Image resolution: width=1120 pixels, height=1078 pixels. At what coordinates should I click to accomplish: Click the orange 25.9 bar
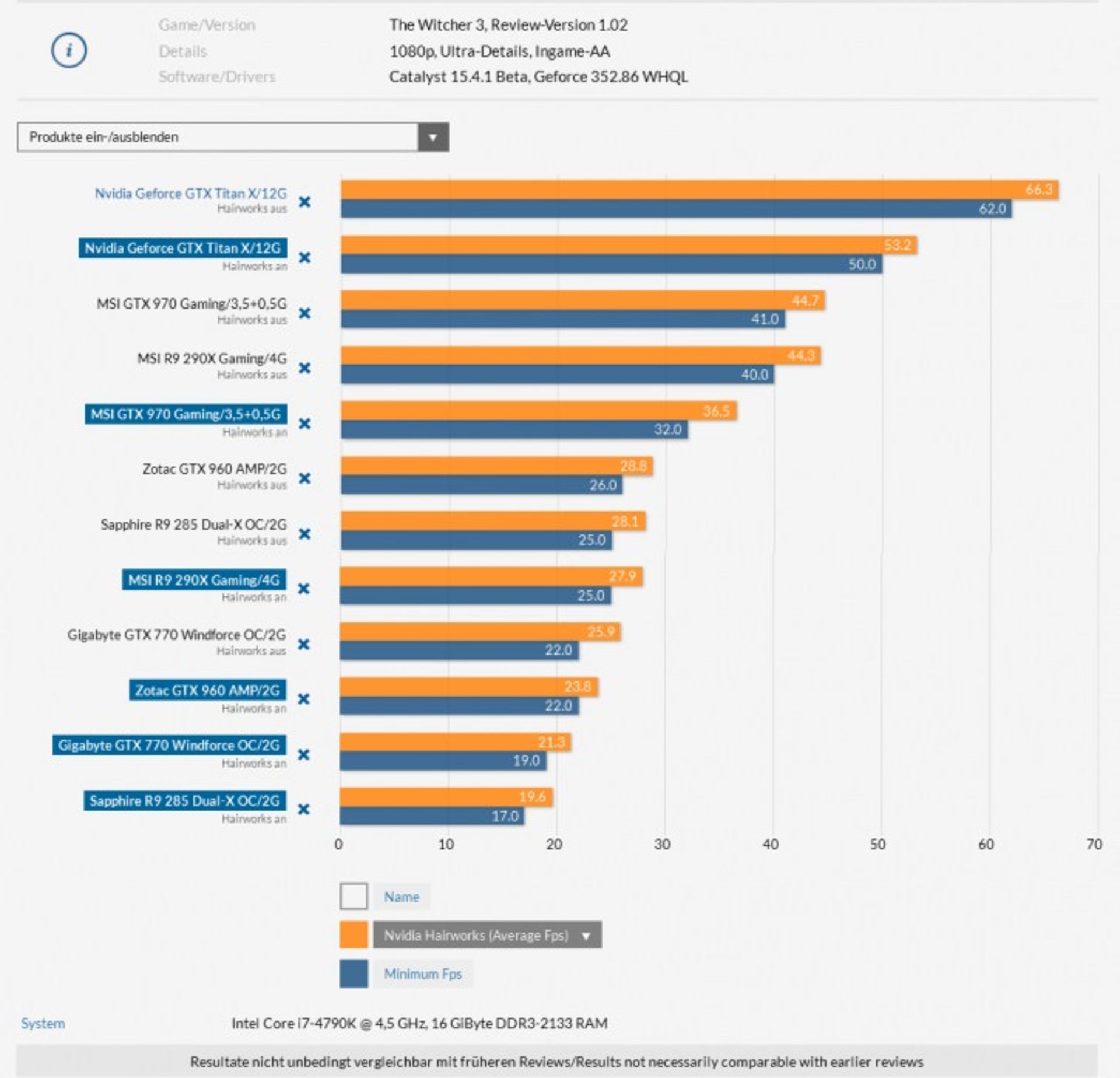pyautogui.click(x=480, y=631)
